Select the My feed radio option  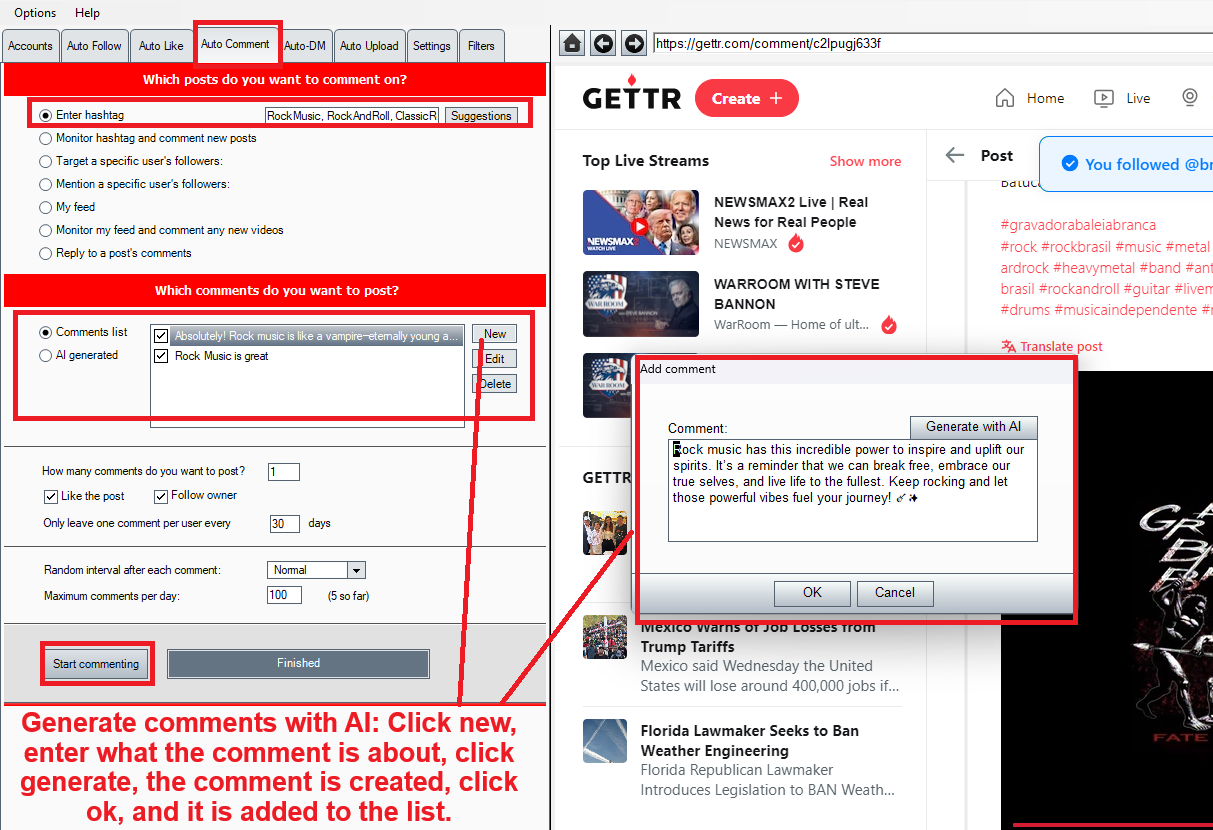click(45, 208)
